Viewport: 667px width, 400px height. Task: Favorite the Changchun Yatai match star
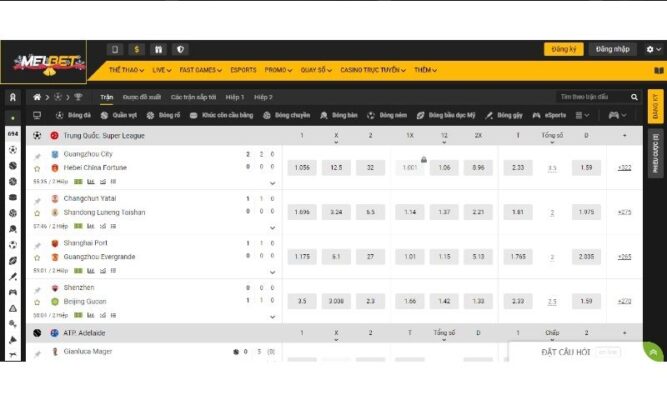[x=37, y=213]
